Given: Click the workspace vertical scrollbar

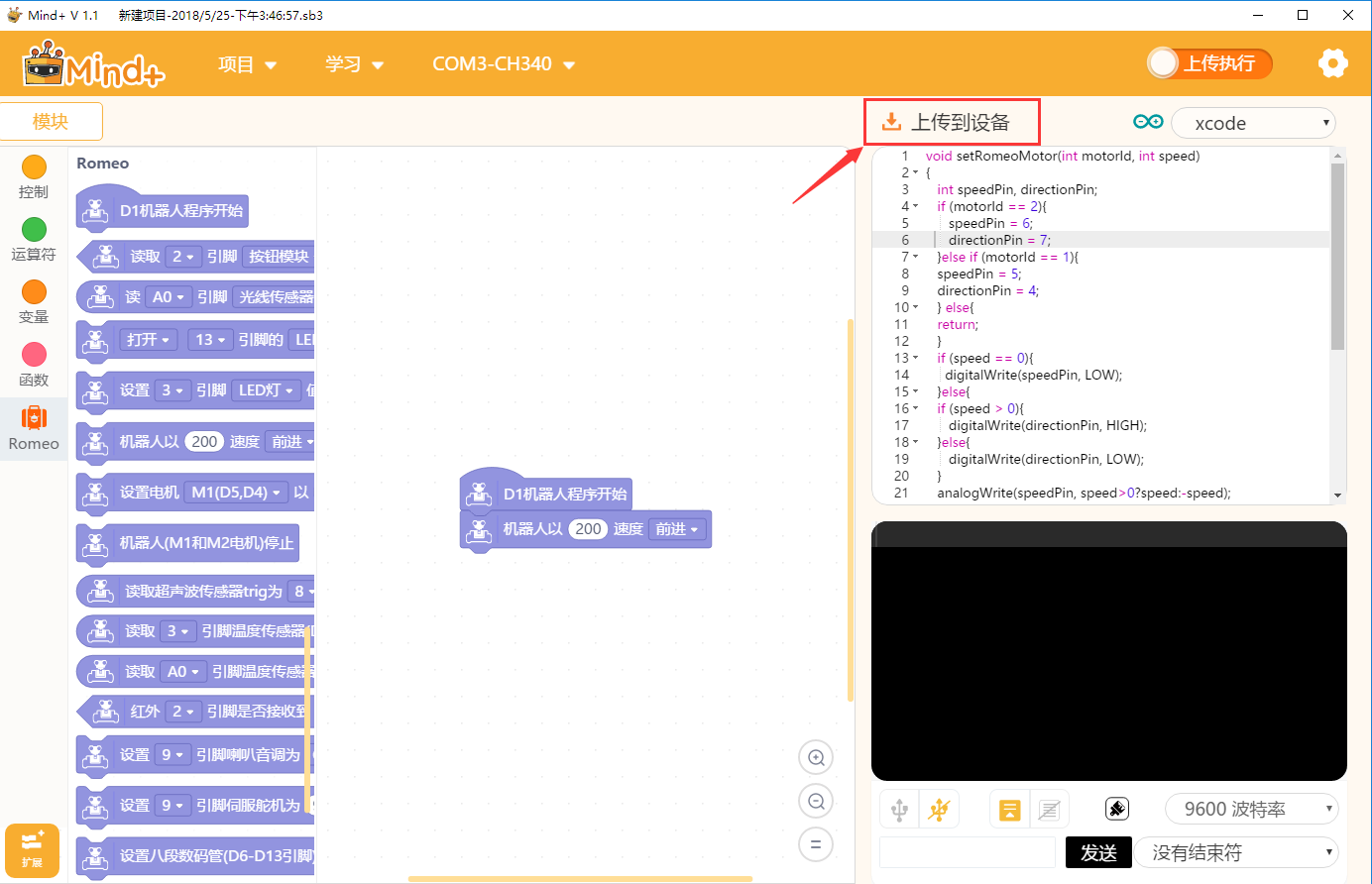Looking at the screenshot, I should tap(851, 510).
